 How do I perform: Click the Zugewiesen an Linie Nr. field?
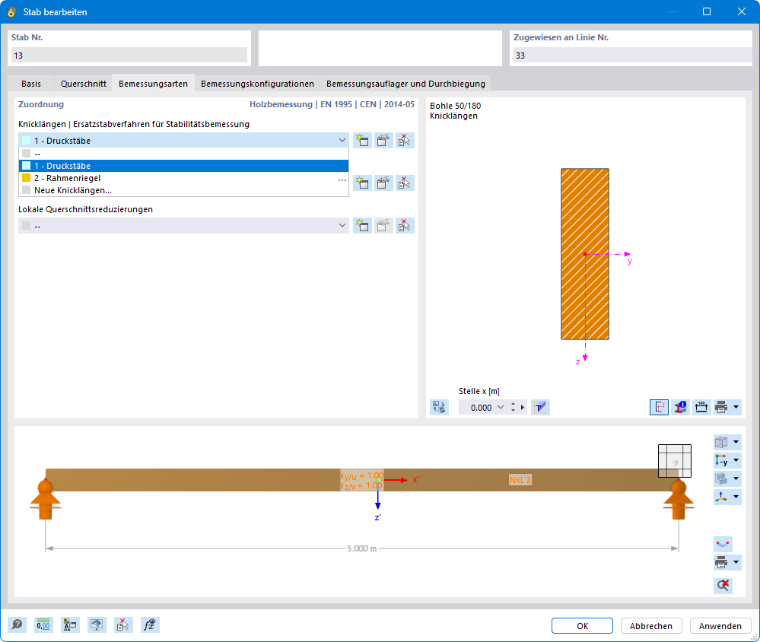pyautogui.click(x=633, y=55)
